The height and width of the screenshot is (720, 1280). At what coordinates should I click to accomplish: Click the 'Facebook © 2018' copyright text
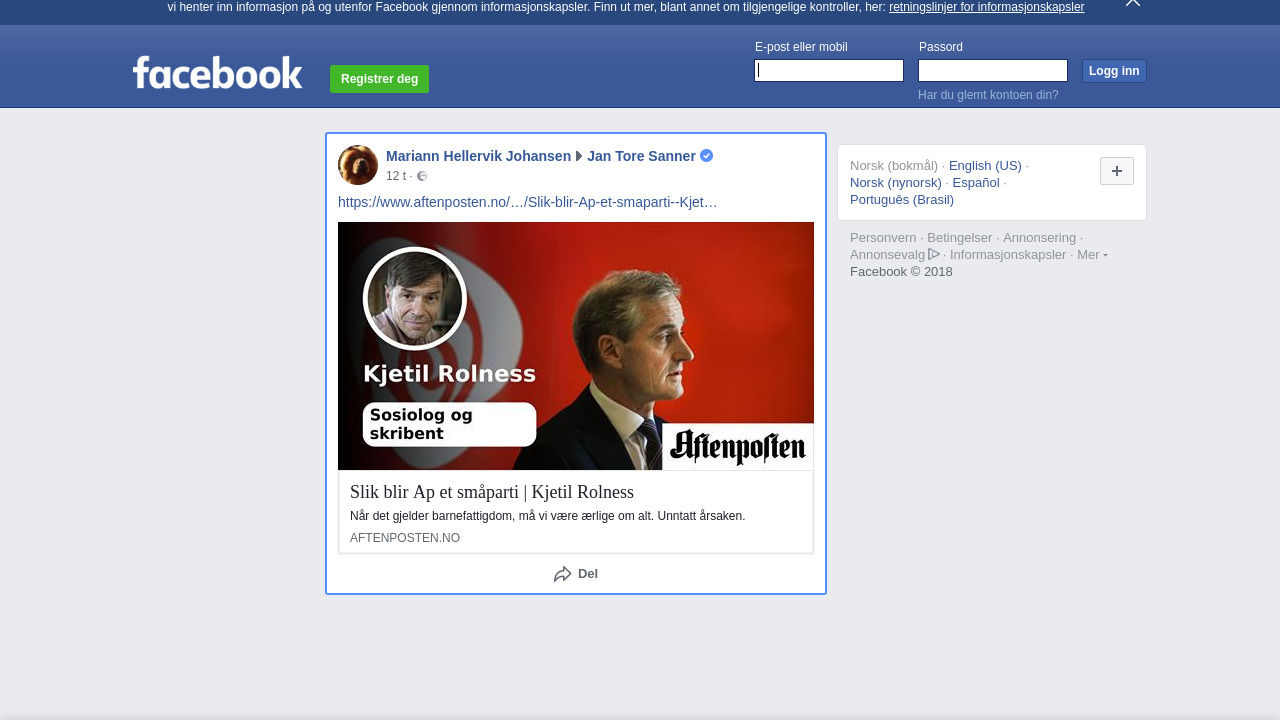pos(901,272)
